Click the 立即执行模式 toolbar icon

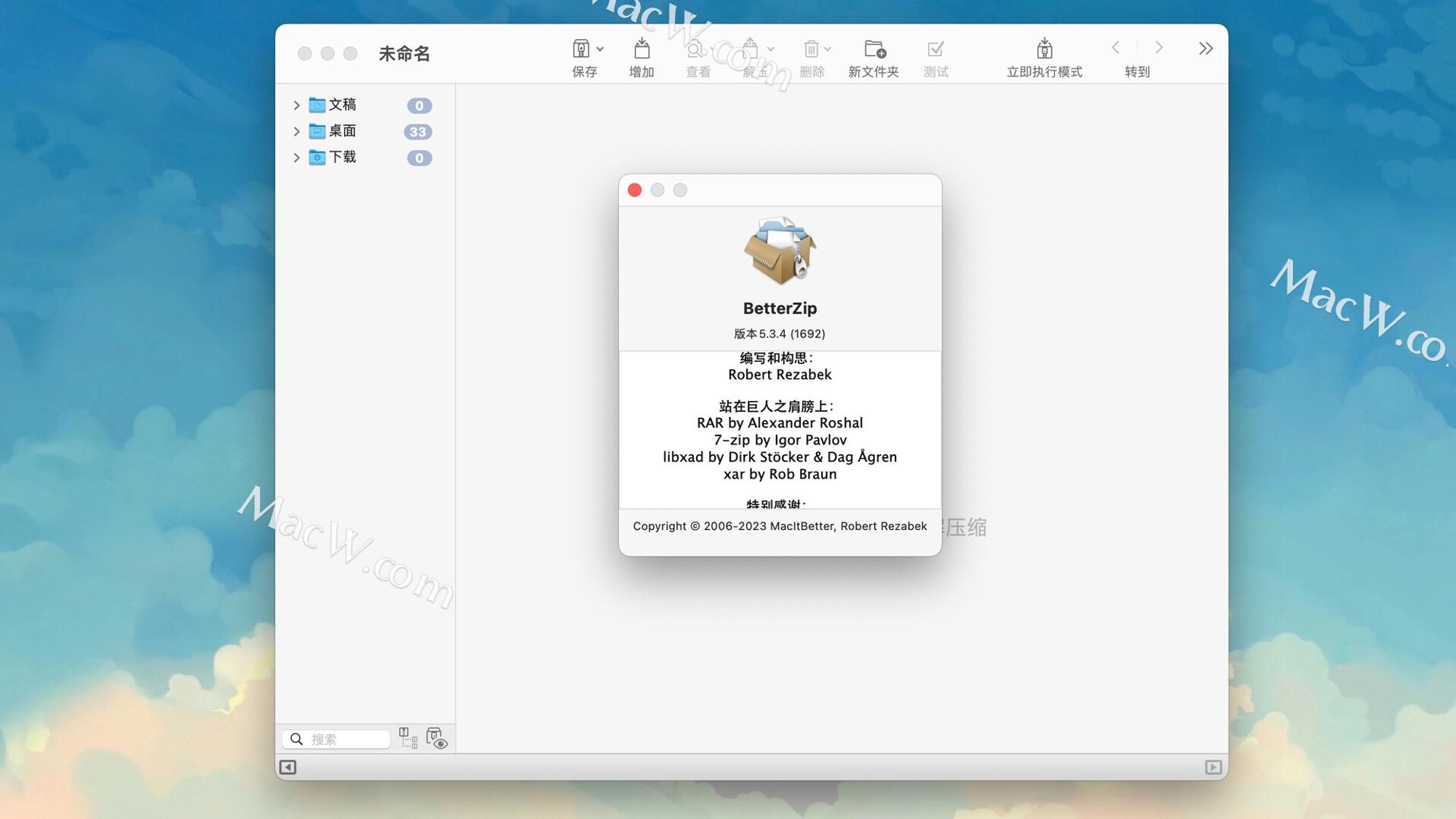point(1044,48)
